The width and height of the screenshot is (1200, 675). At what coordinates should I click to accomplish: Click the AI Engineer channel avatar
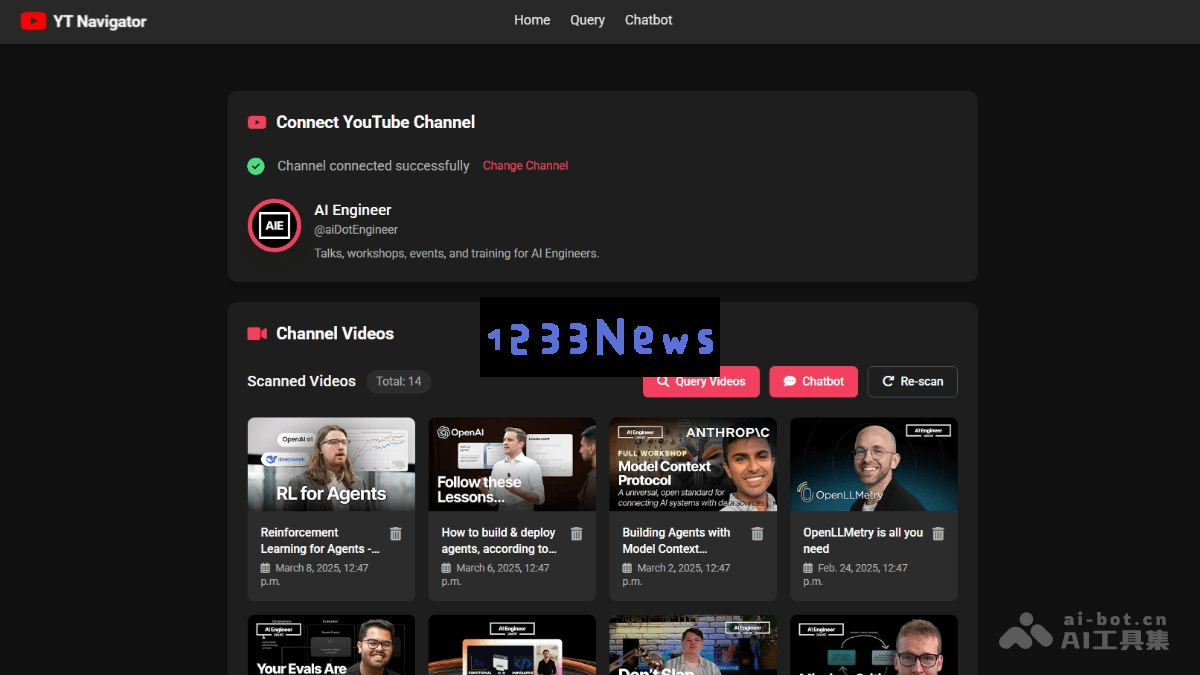click(275, 225)
